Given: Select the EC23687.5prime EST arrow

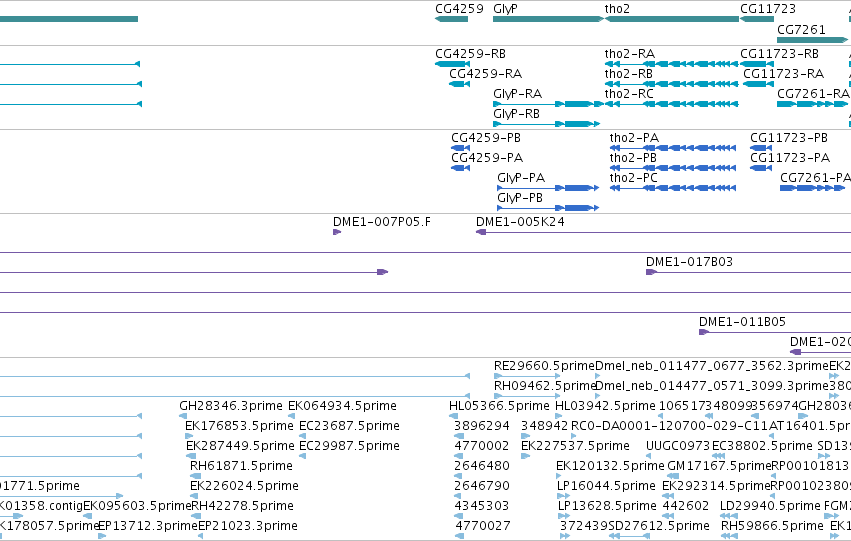Looking at the screenshot, I should tap(303, 436).
